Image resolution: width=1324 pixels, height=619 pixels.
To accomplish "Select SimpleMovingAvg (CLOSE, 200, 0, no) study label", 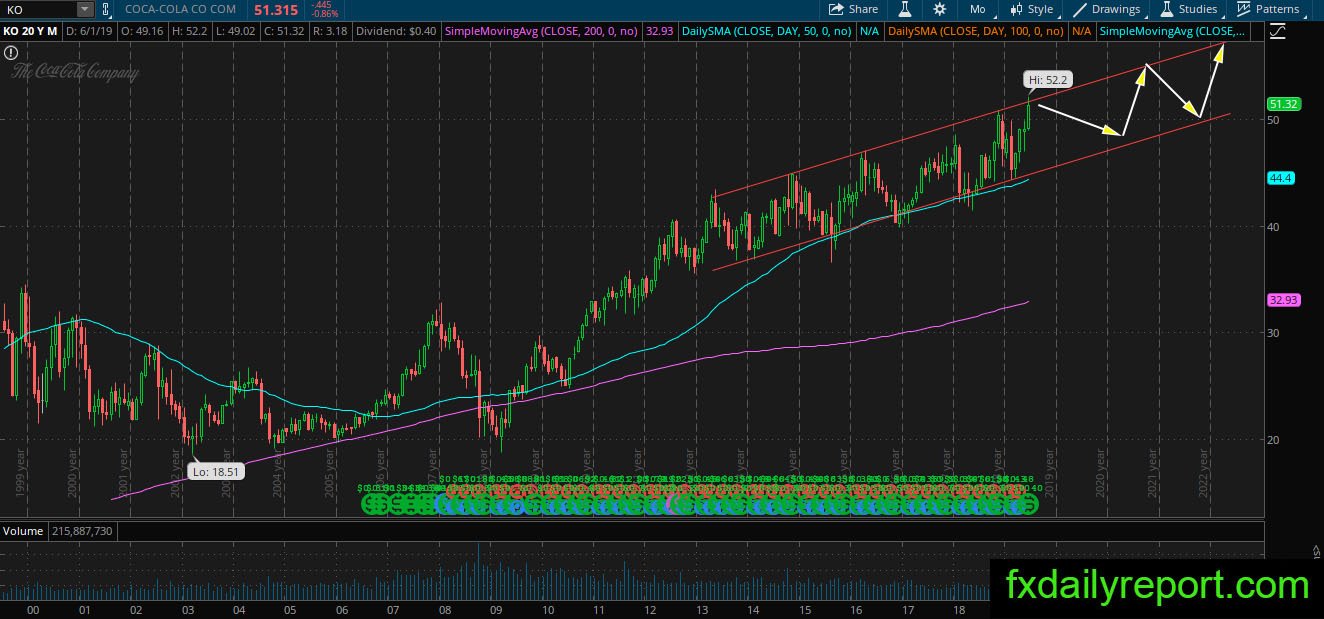I will (x=541, y=32).
